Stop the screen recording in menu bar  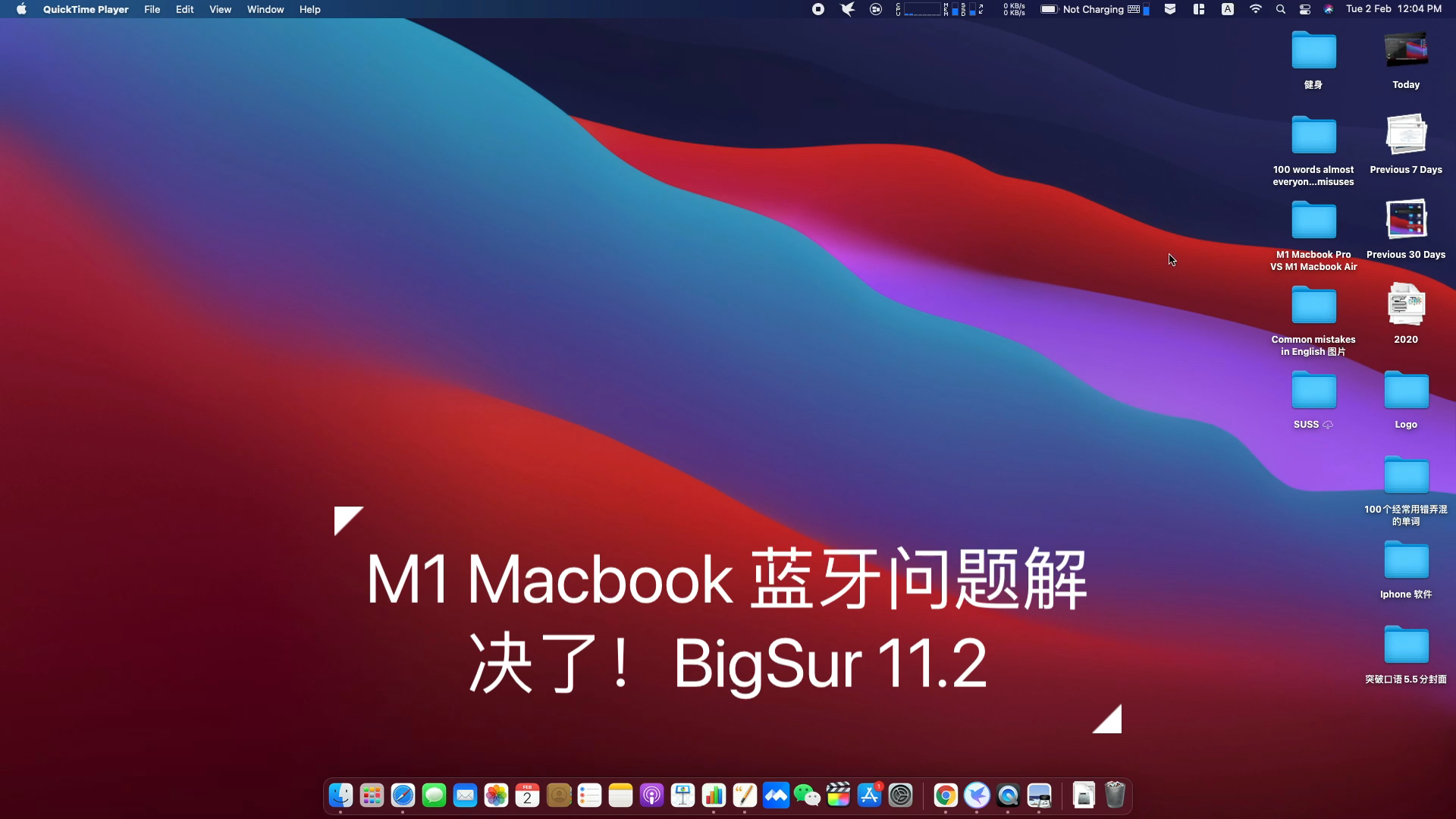pos(818,9)
